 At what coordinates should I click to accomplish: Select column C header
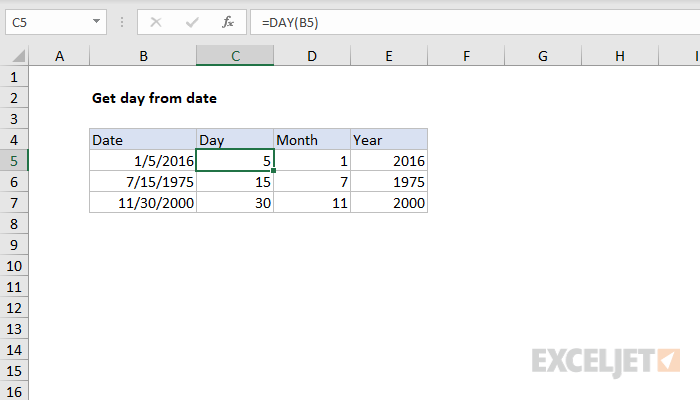coord(235,56)
